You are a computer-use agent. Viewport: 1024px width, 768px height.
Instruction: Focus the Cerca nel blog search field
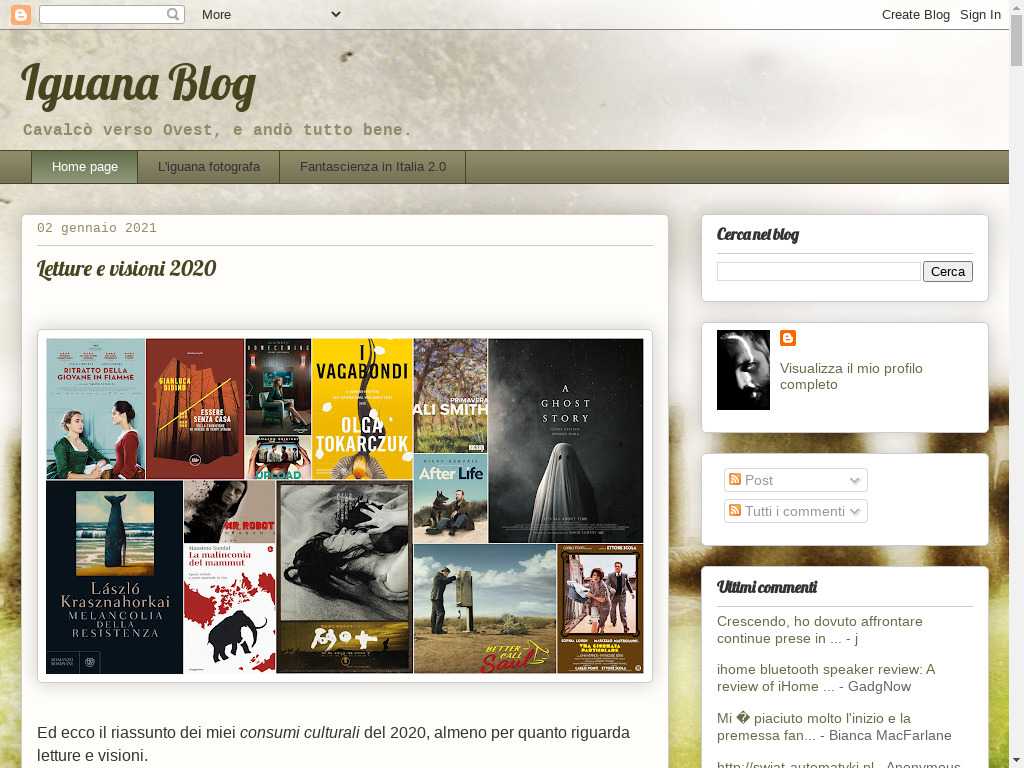(818, 271)
